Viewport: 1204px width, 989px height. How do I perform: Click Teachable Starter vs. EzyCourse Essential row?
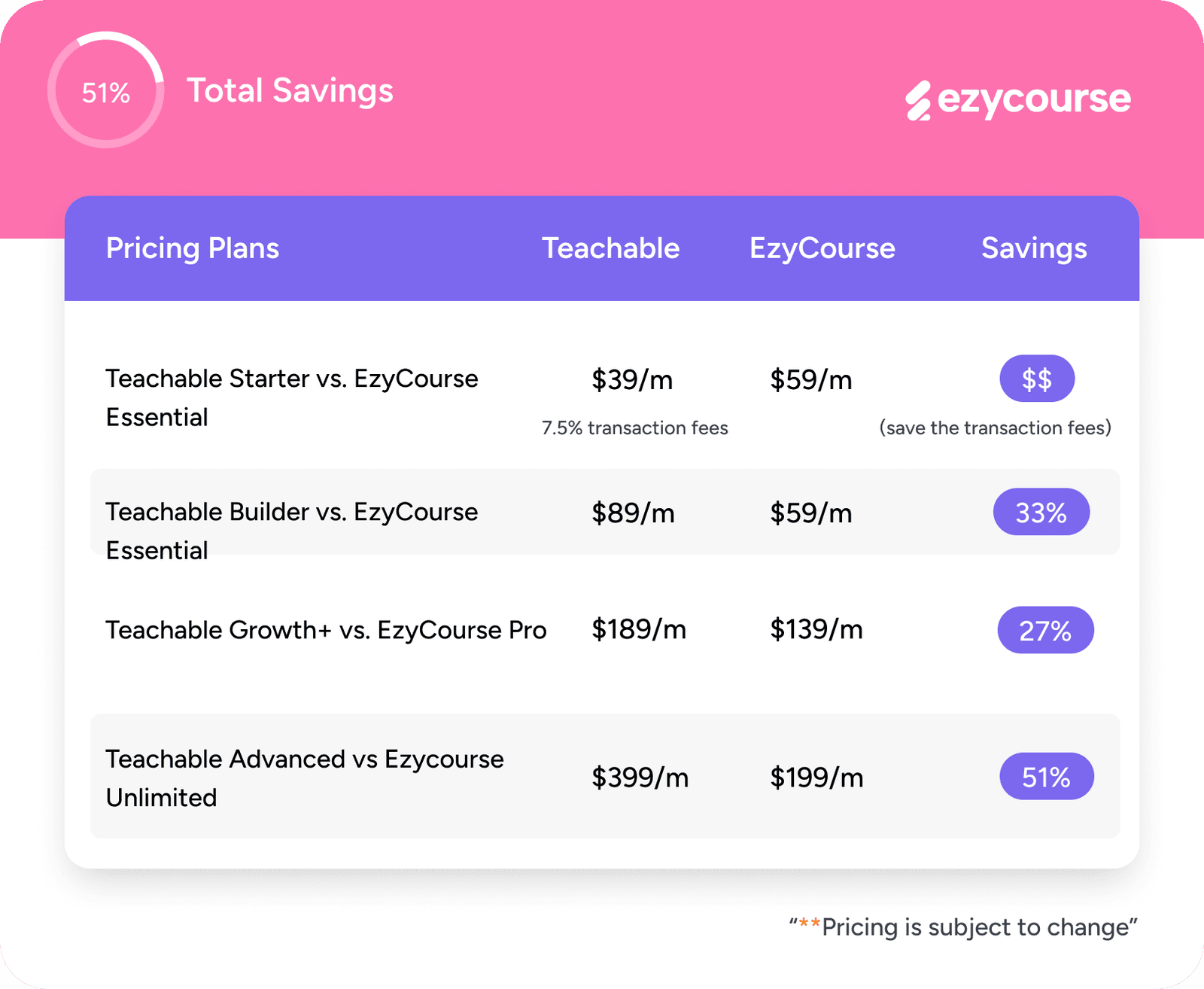[292, 397]
